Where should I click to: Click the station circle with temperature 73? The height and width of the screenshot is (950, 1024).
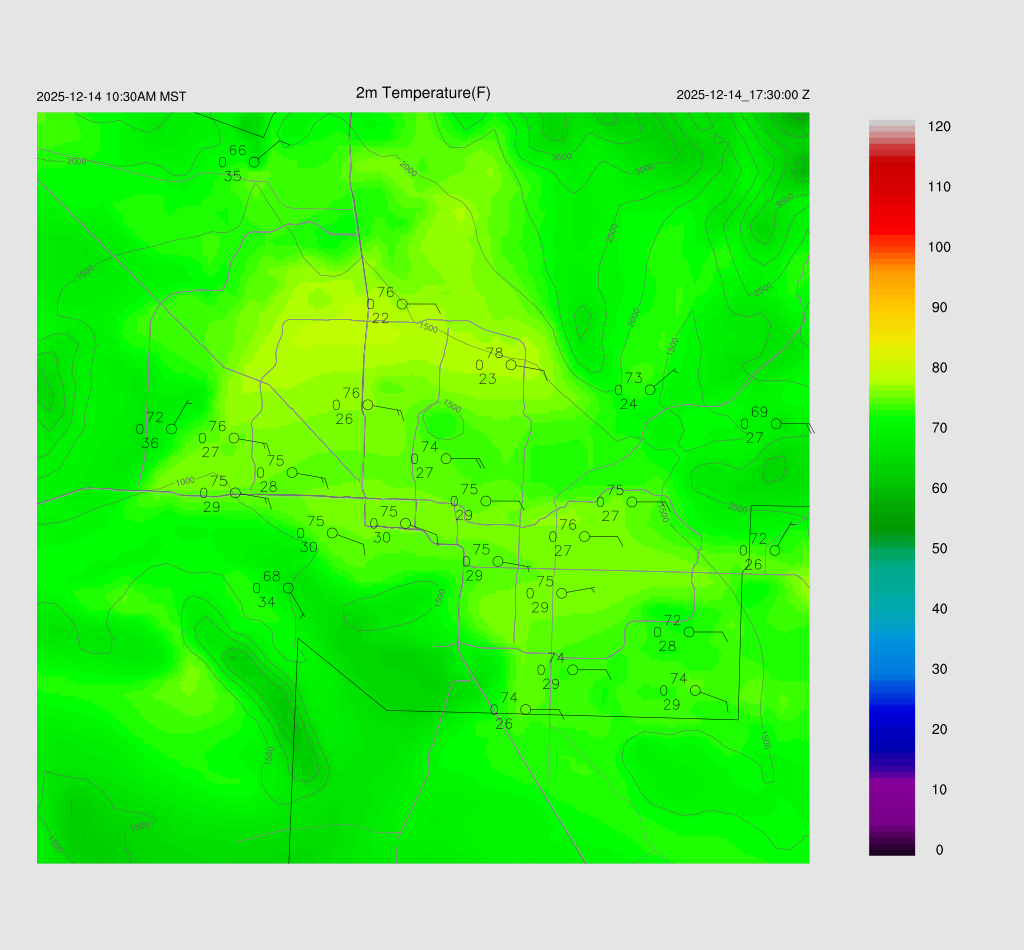(650, 390)
